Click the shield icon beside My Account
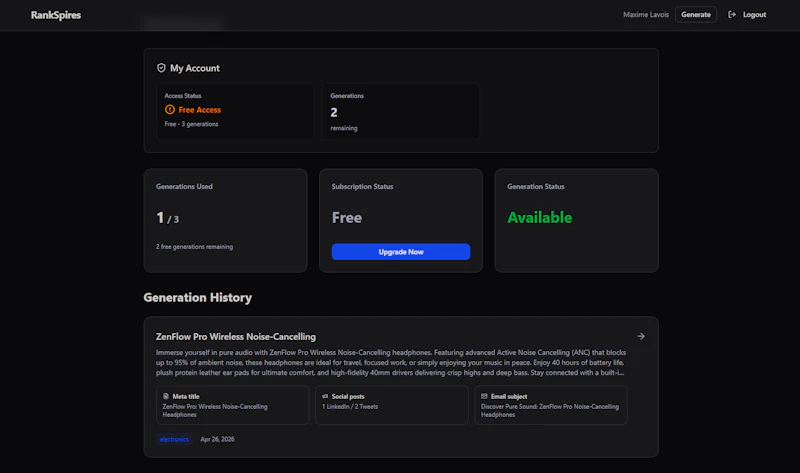This screenshot has height=473, width=800. [161, 68]
